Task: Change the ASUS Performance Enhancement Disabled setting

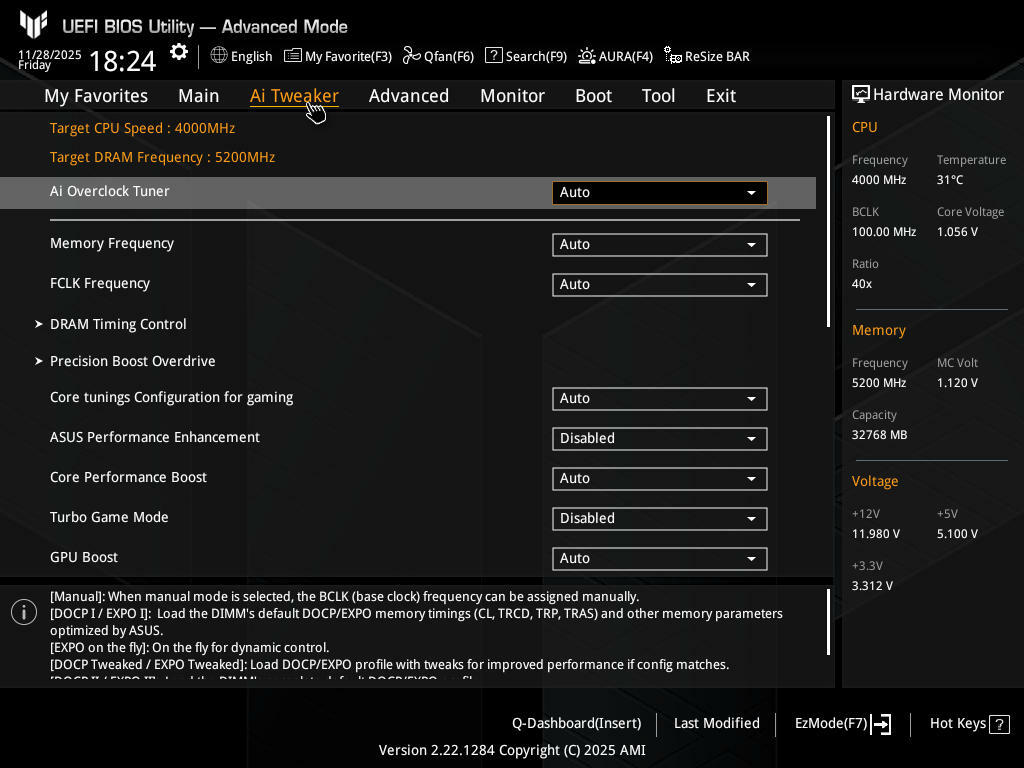Action: pyautogui.click(x=659, y=438)
